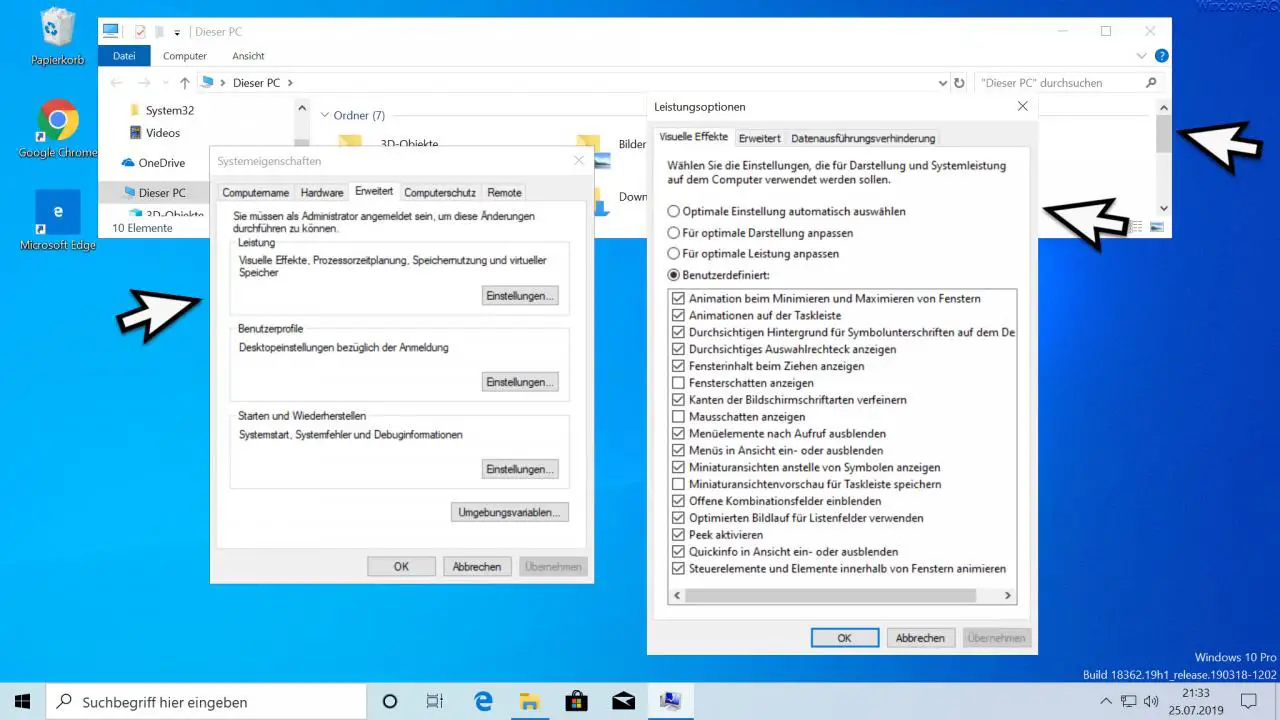This screenshot has width=1280, height=720.
Task: Click Einstellungen button under Leistung
Action: [520, 296]
